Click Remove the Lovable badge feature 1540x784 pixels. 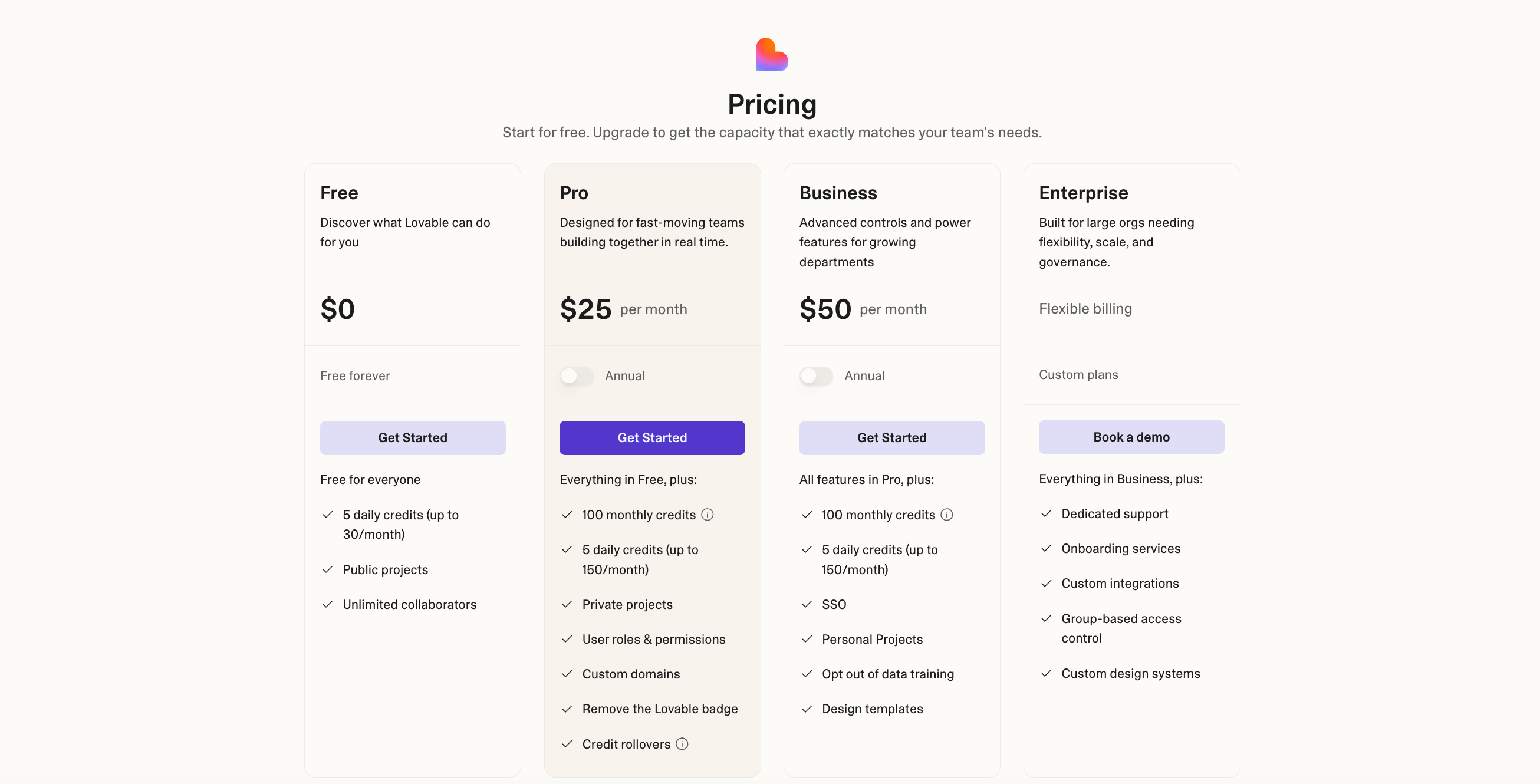click(x=660, y=709)
